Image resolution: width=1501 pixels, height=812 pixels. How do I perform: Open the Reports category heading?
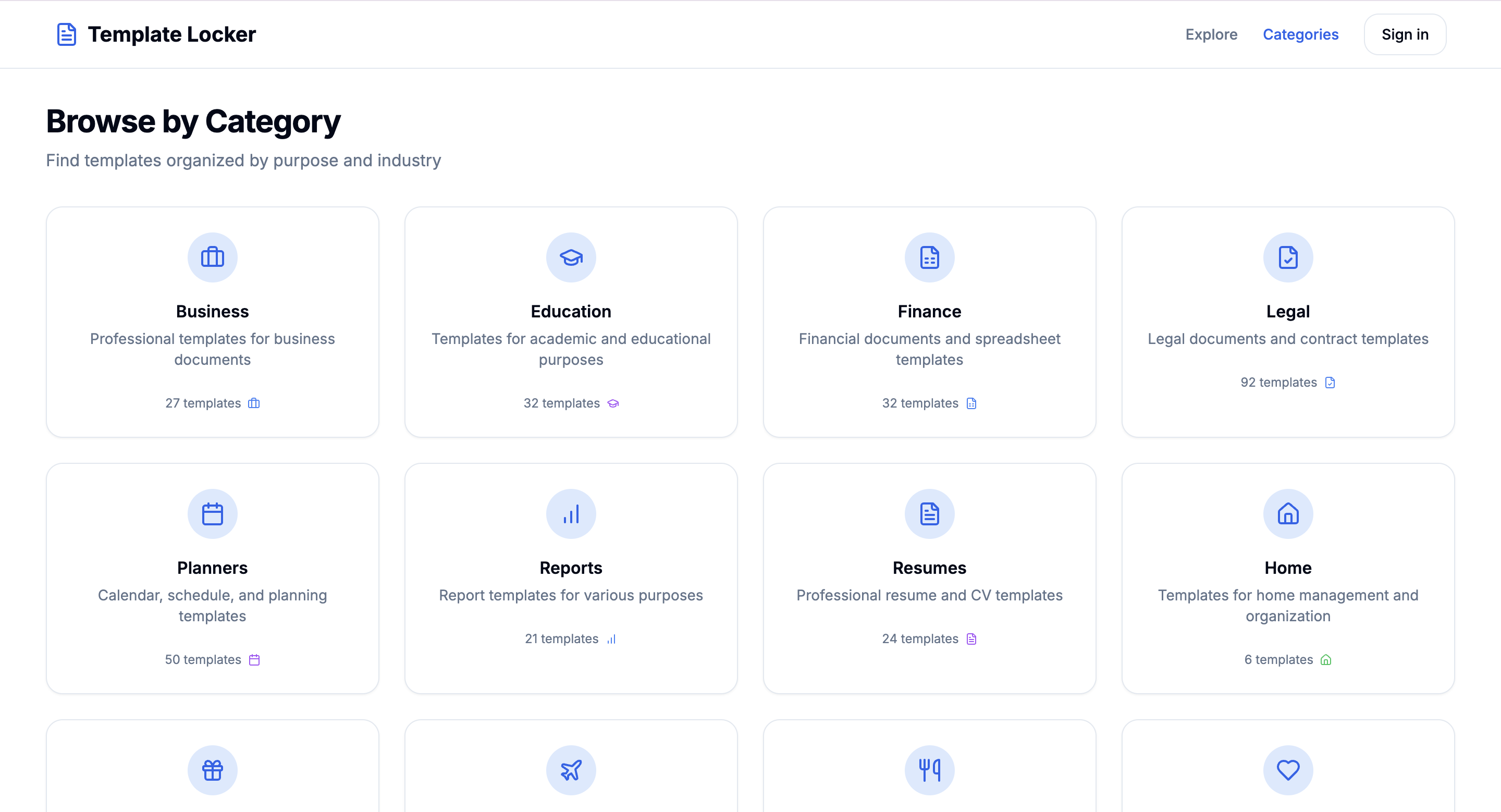click(571, 568)
